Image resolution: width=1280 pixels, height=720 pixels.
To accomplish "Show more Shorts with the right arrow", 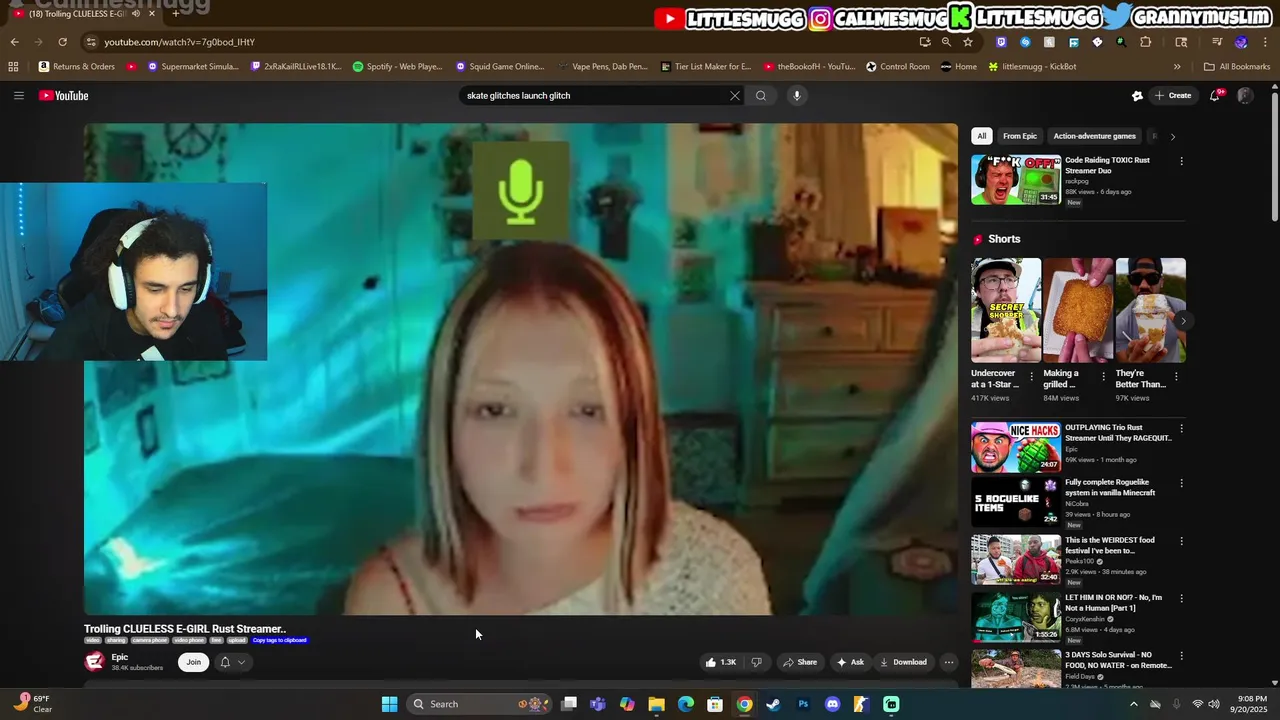I will [1183, 321].
